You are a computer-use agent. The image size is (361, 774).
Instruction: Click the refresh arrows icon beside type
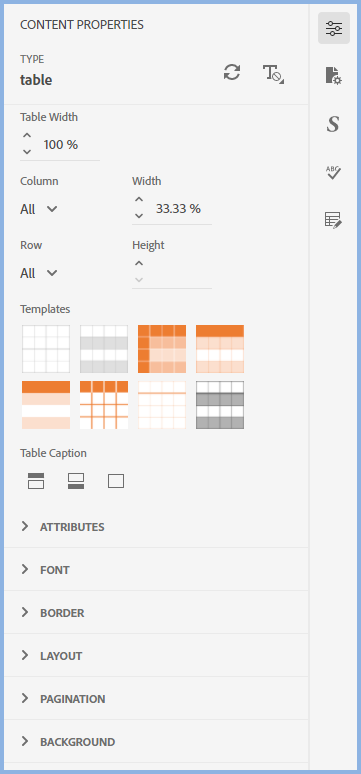point(232,73)
